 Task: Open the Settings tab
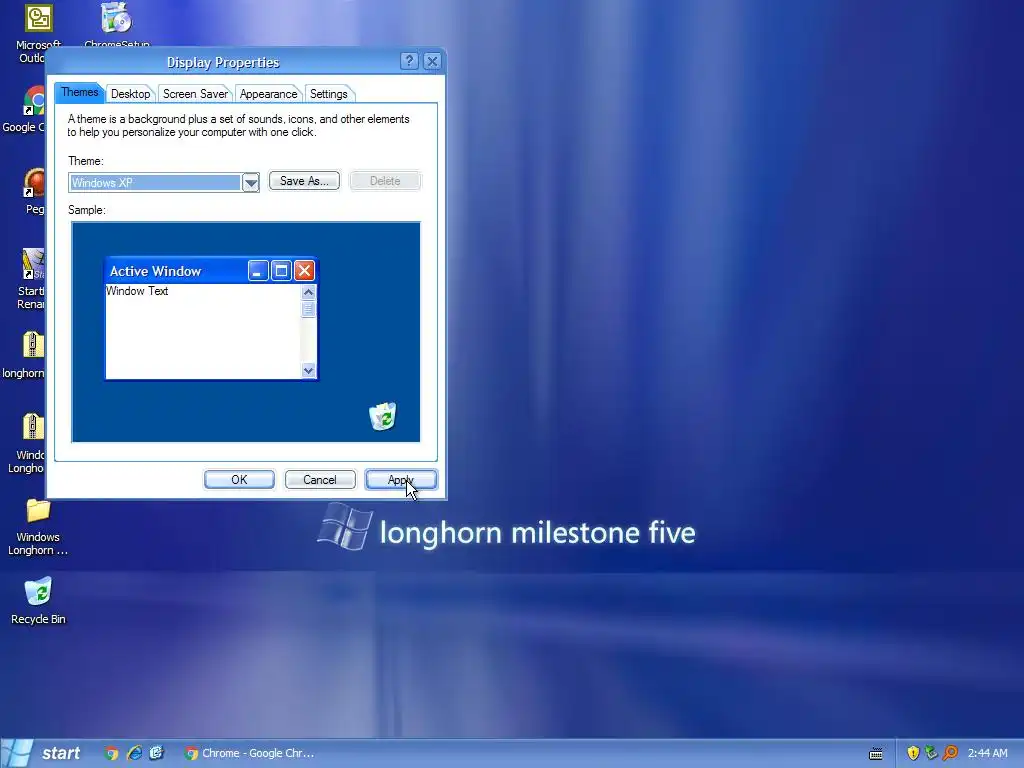pos(328,94)
